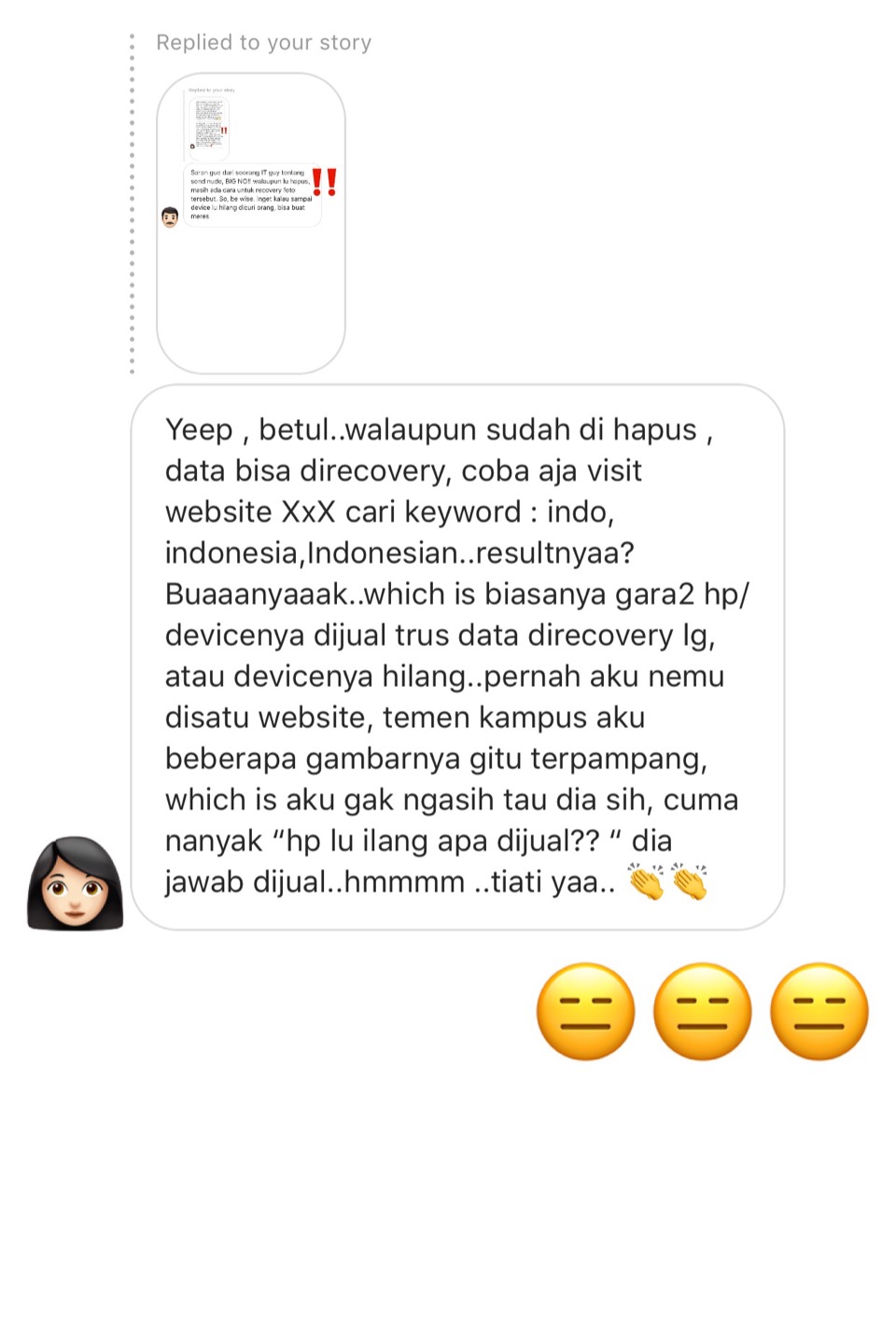Tap the first expressionless face emoji
896x1344 pixels.
tap(586, 1011)
